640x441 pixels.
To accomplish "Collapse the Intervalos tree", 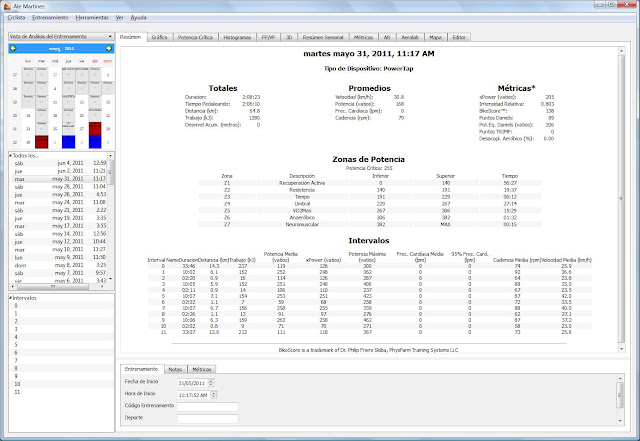I will [x=11, y=298].
